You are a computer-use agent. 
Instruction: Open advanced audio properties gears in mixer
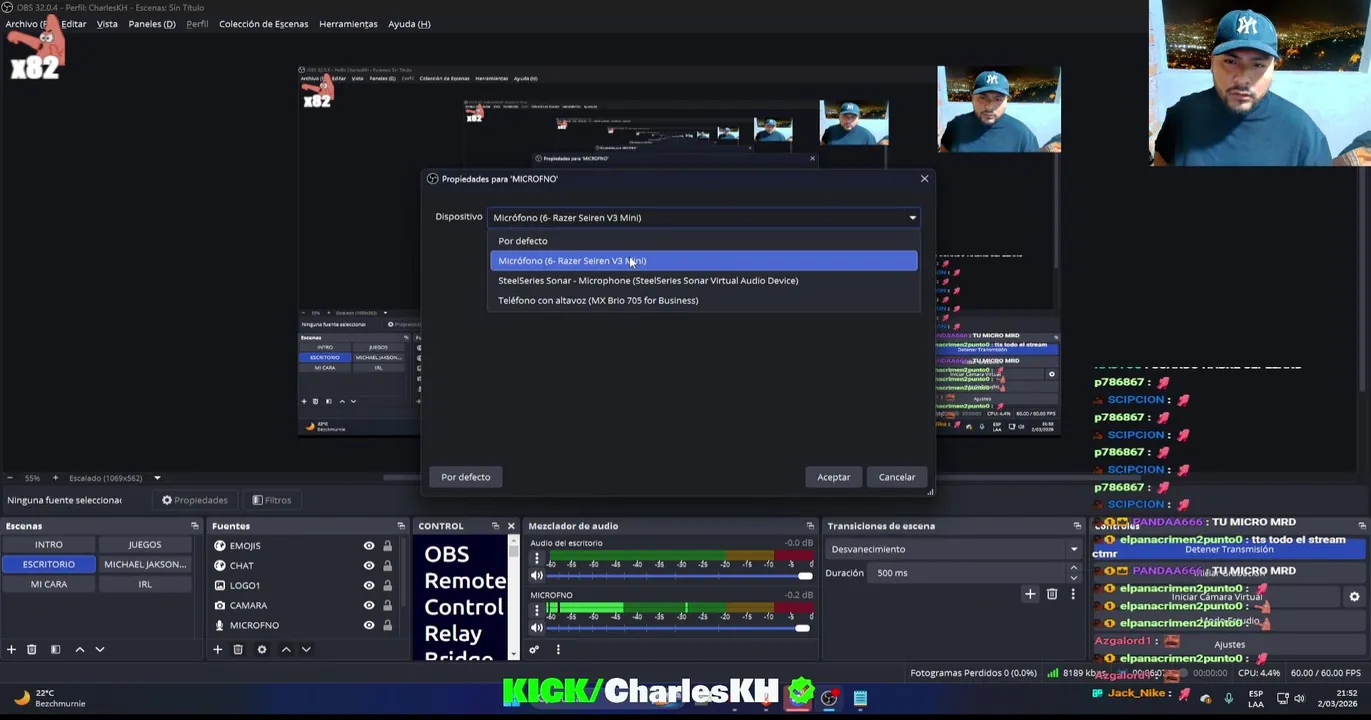(534, 649)
